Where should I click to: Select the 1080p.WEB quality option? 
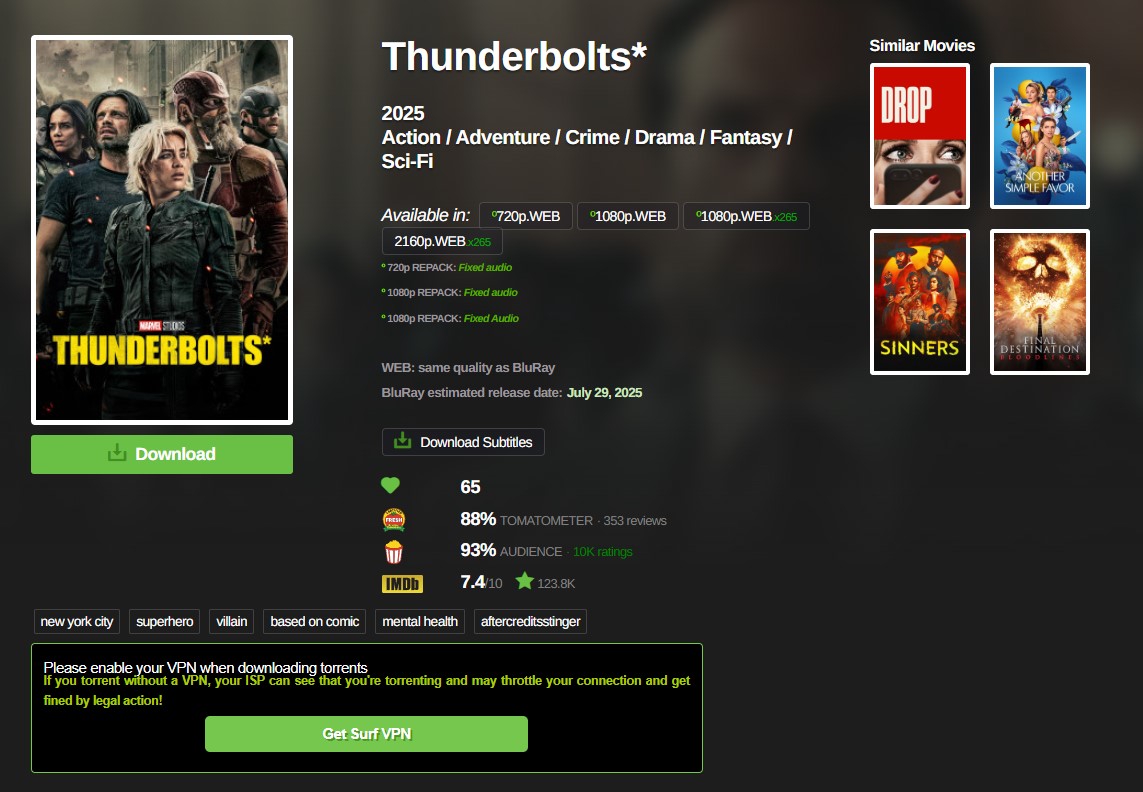point(628,216)
